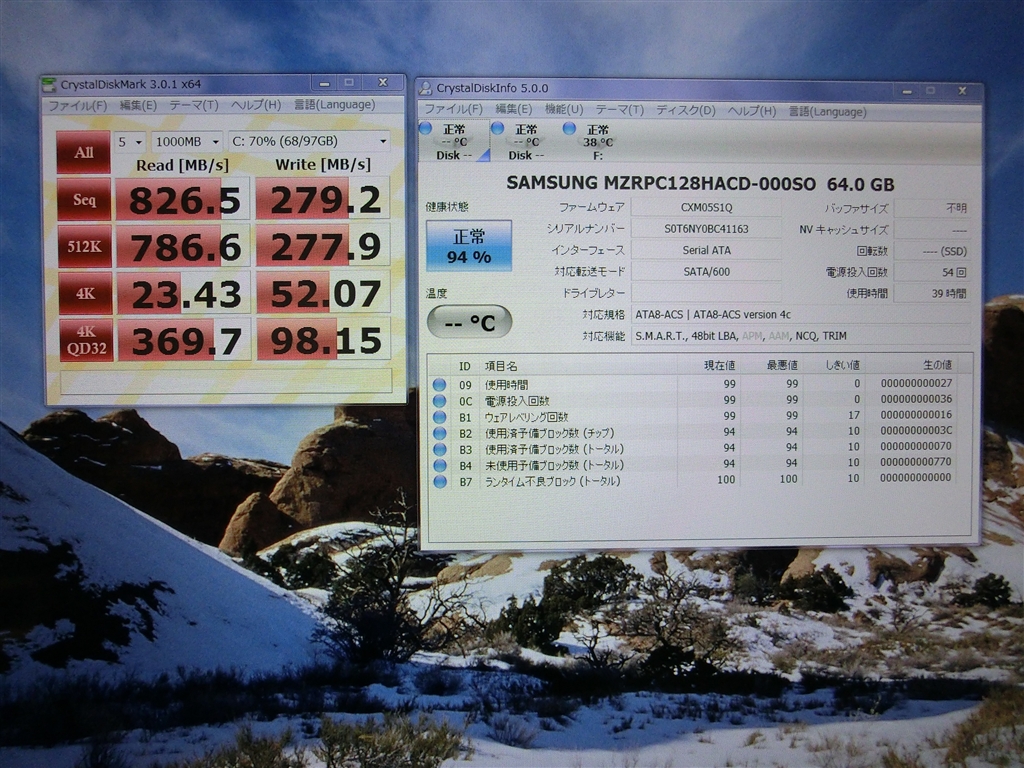1024x768 pixels.
Task: Open 言語(Language) menu in CrystalDiskInfo
Action: pos(827,112)
